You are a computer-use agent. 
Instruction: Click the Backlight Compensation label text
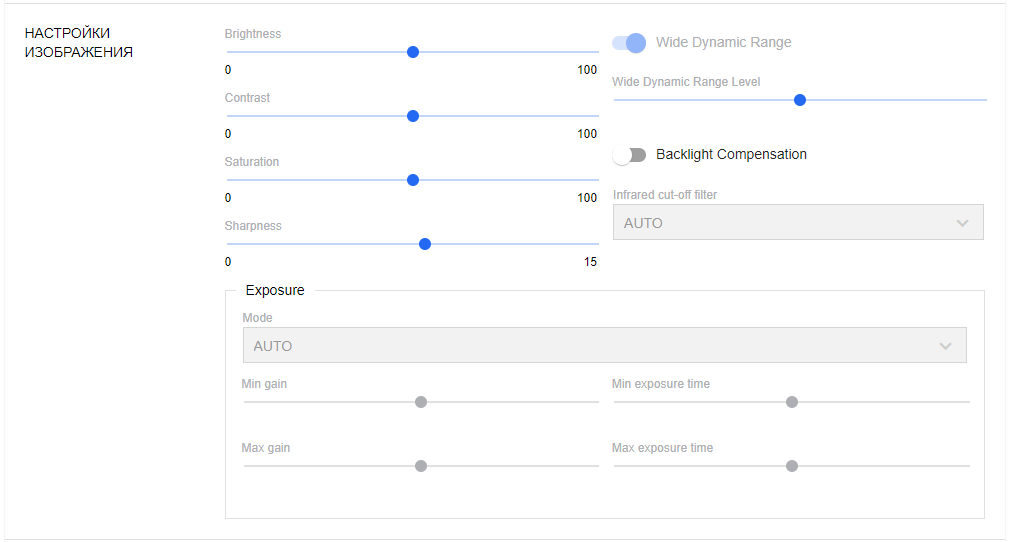pyautogui.click(x=731, y=155)
